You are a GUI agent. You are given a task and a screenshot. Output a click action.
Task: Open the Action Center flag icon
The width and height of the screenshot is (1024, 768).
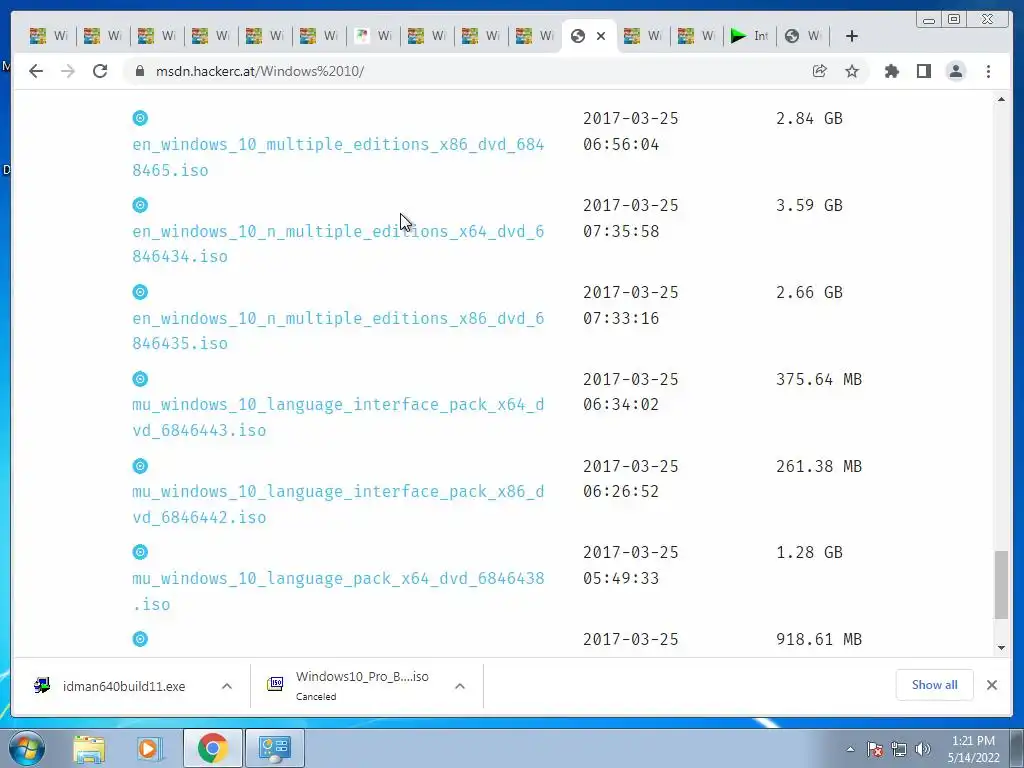pyautogui.click(x=874, y=749)
